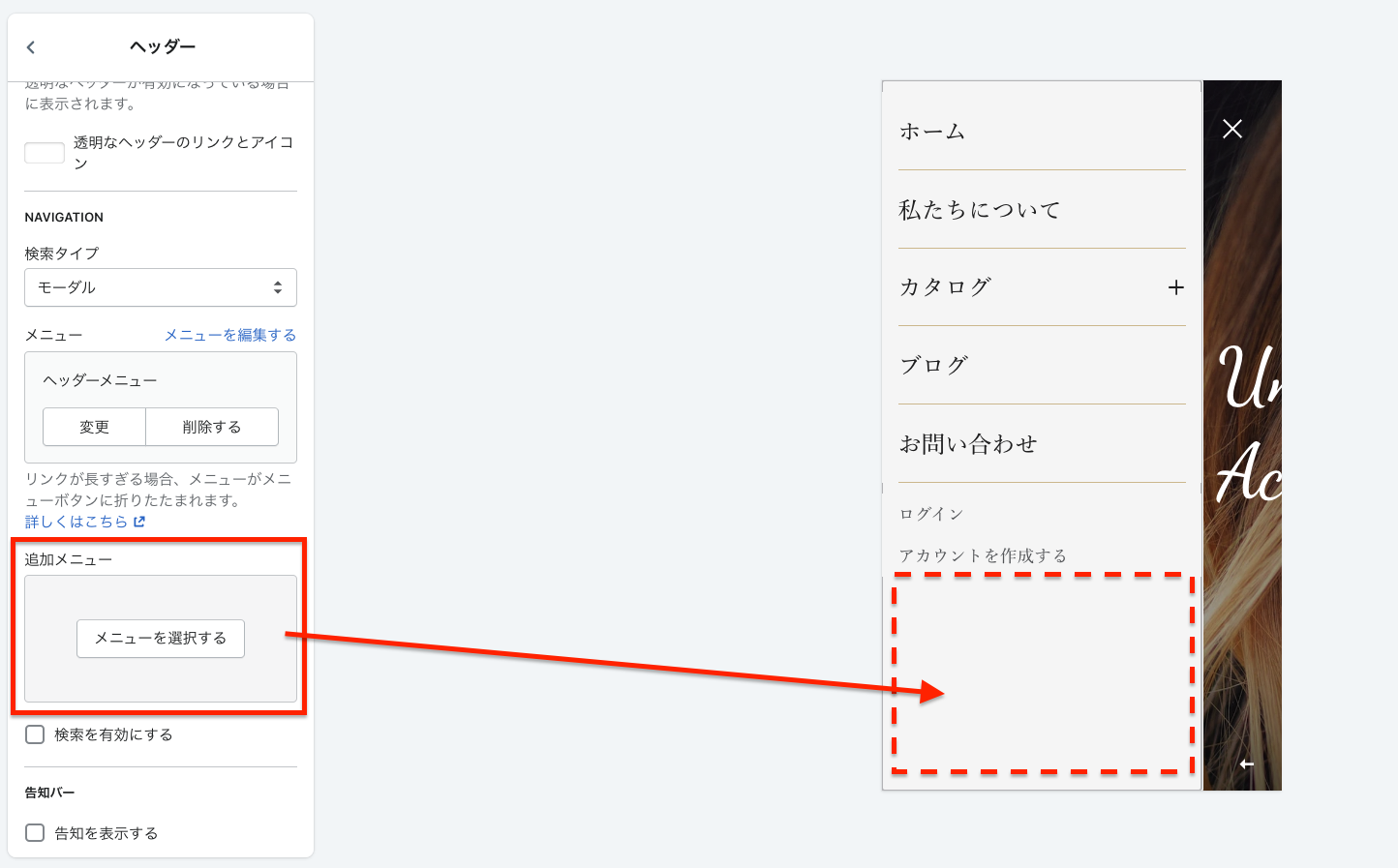1398x868 pixels.
Task: Open the 詳しくはこちら external link
Action: coord(85,522)
